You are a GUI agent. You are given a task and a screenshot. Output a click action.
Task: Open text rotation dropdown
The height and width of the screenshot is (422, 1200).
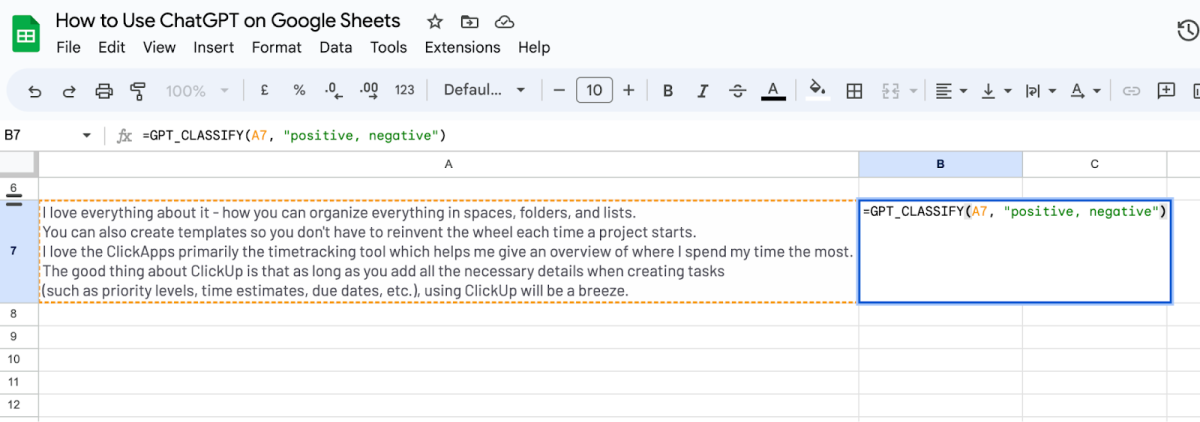click(1085, 90)
